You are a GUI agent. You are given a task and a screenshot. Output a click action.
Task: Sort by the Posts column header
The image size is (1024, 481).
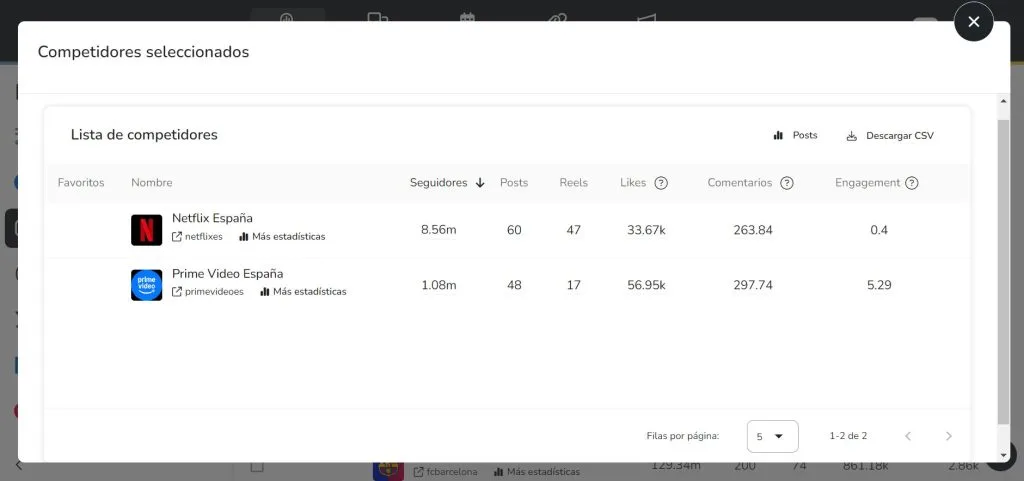point(514,183)
